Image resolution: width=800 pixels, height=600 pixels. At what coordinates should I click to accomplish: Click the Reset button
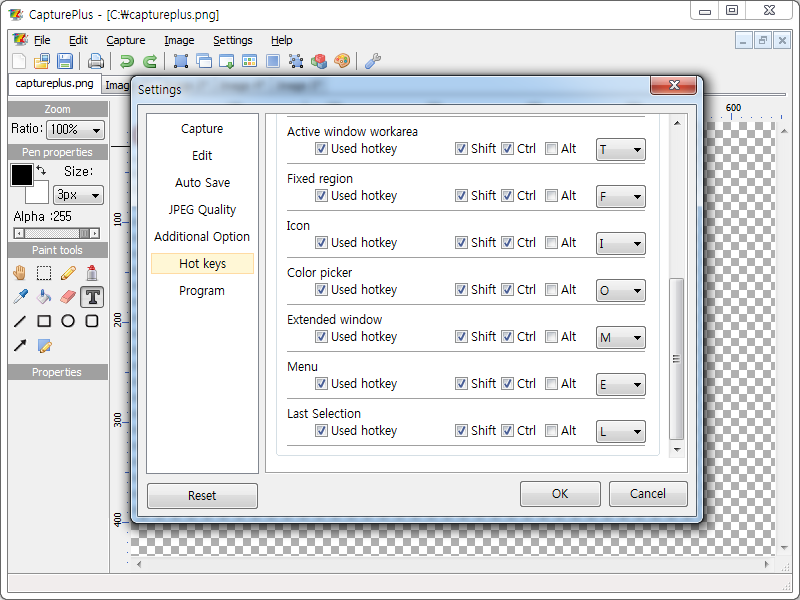[202, 495]
